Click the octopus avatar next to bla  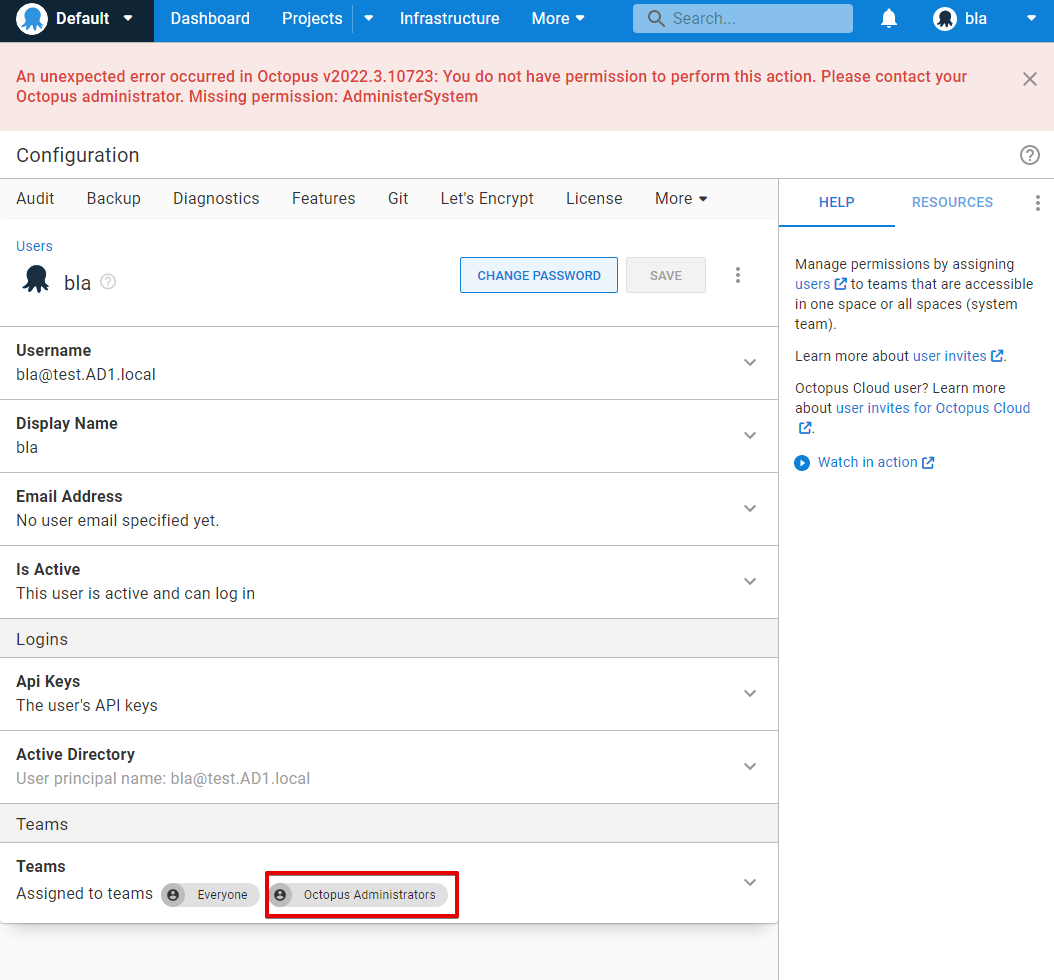pos(36,280)
